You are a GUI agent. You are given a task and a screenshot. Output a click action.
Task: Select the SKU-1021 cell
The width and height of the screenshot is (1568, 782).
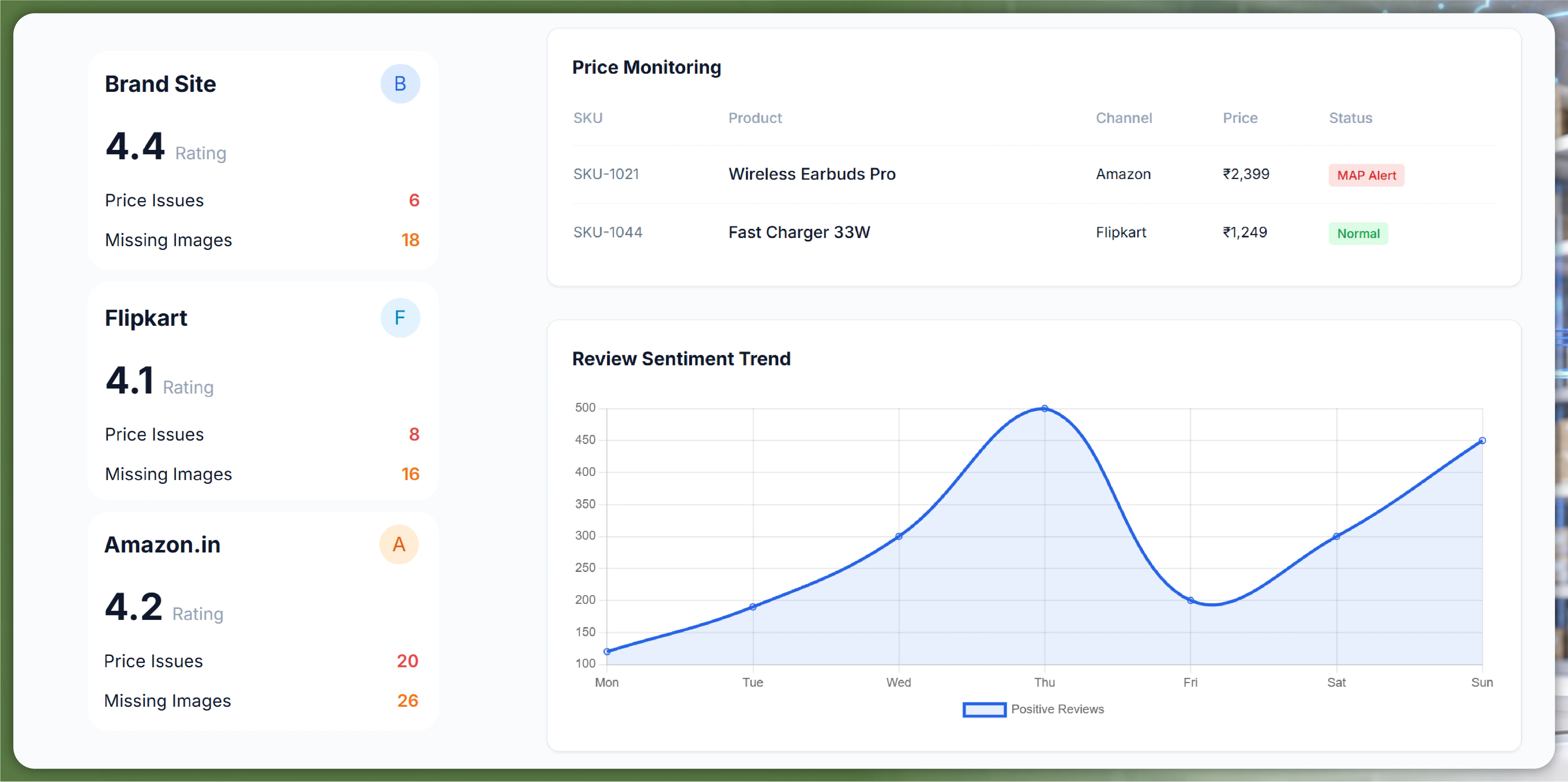606,174
